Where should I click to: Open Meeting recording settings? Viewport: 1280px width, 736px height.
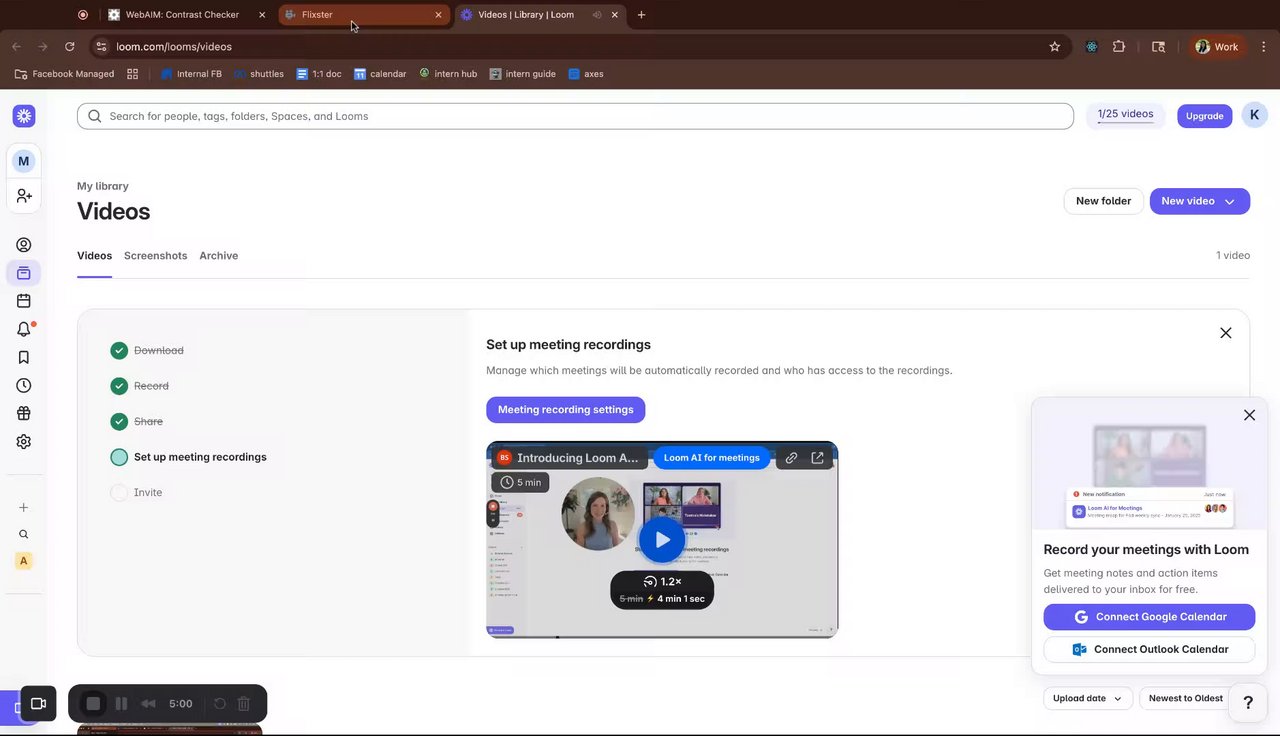pos(565,410)
